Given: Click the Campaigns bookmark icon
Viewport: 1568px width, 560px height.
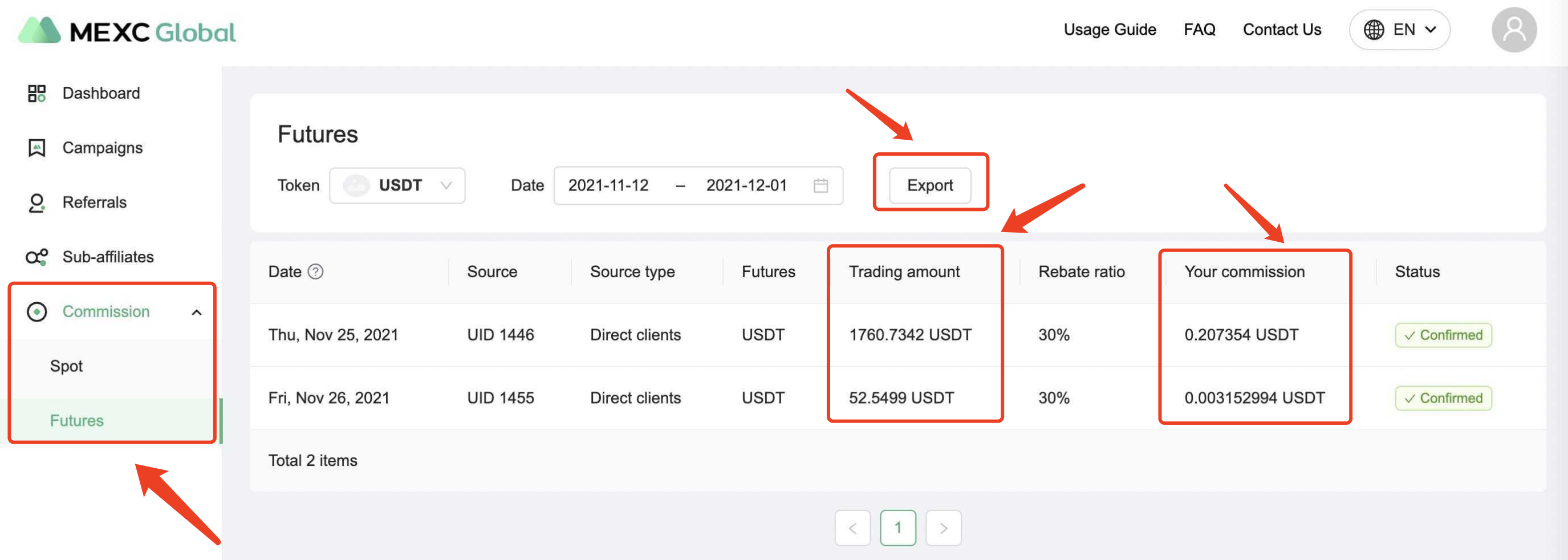Looking at the screenshot, I should tap(36, 148).
